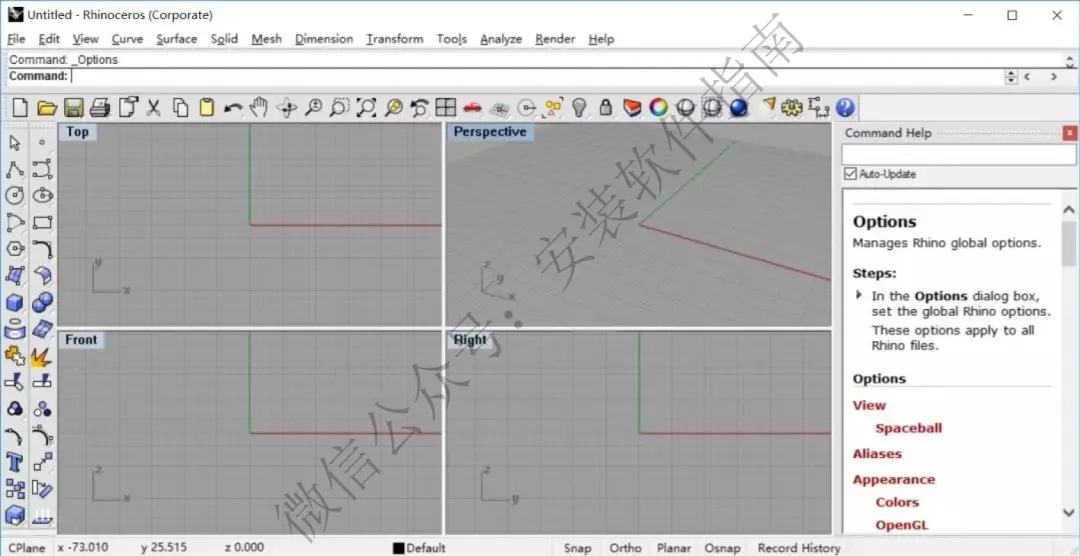Image resolution: width=1080 pixels, height=556 pixels.
Task: Open the File menu
Action: click(16, 39)
